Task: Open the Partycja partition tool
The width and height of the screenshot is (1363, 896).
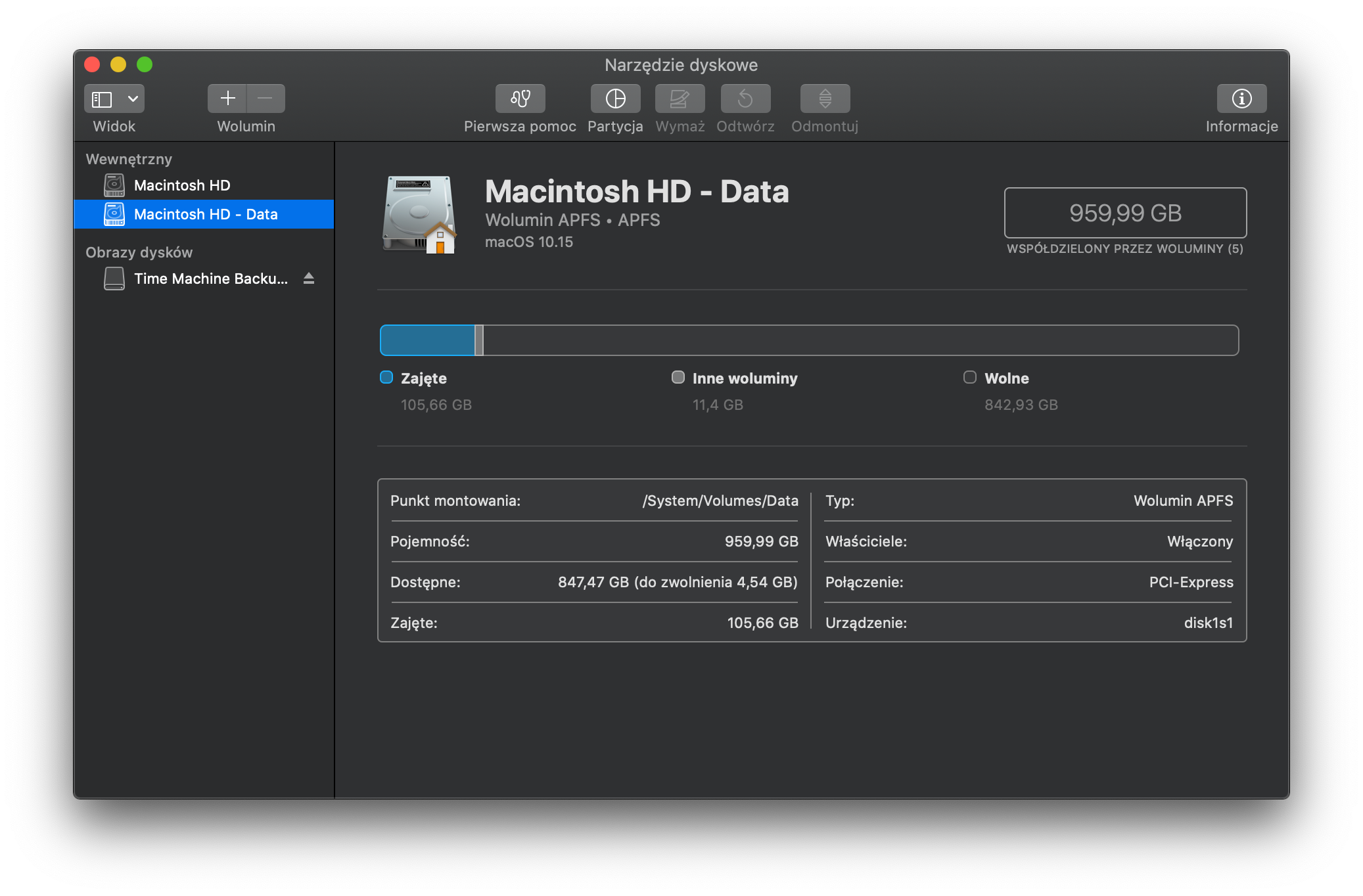Action: click(615, 99)
